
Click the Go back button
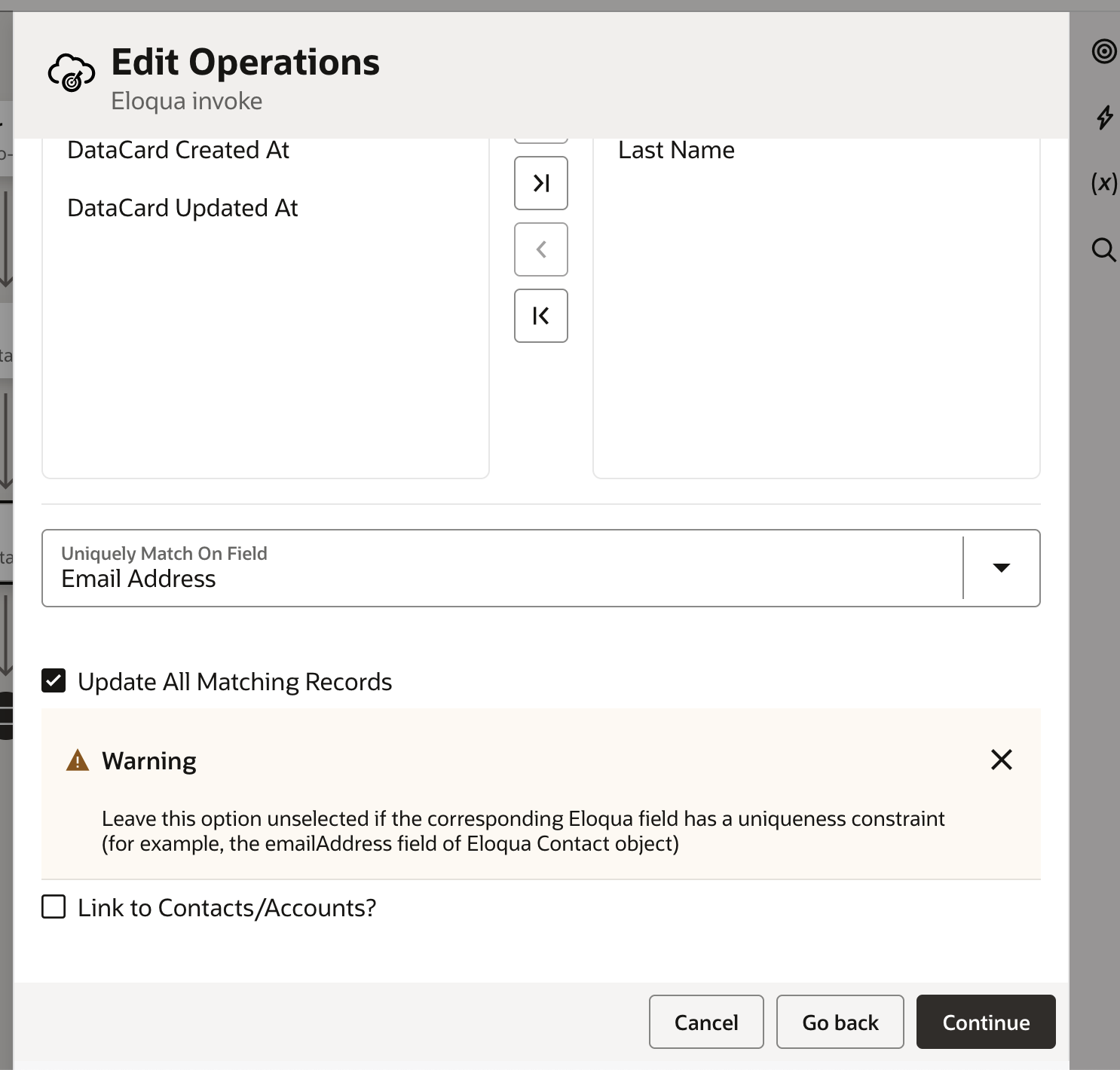pos(840,1022)
